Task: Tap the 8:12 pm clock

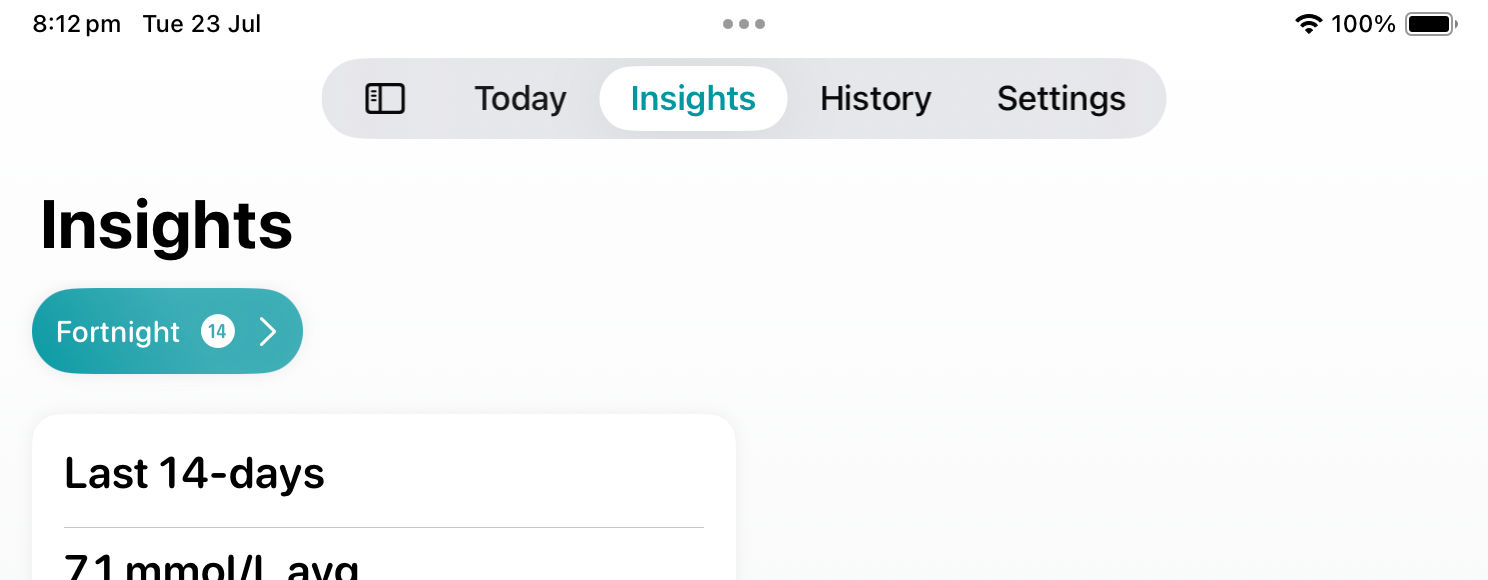Action: pyautogui.click(x=77, y=24)
